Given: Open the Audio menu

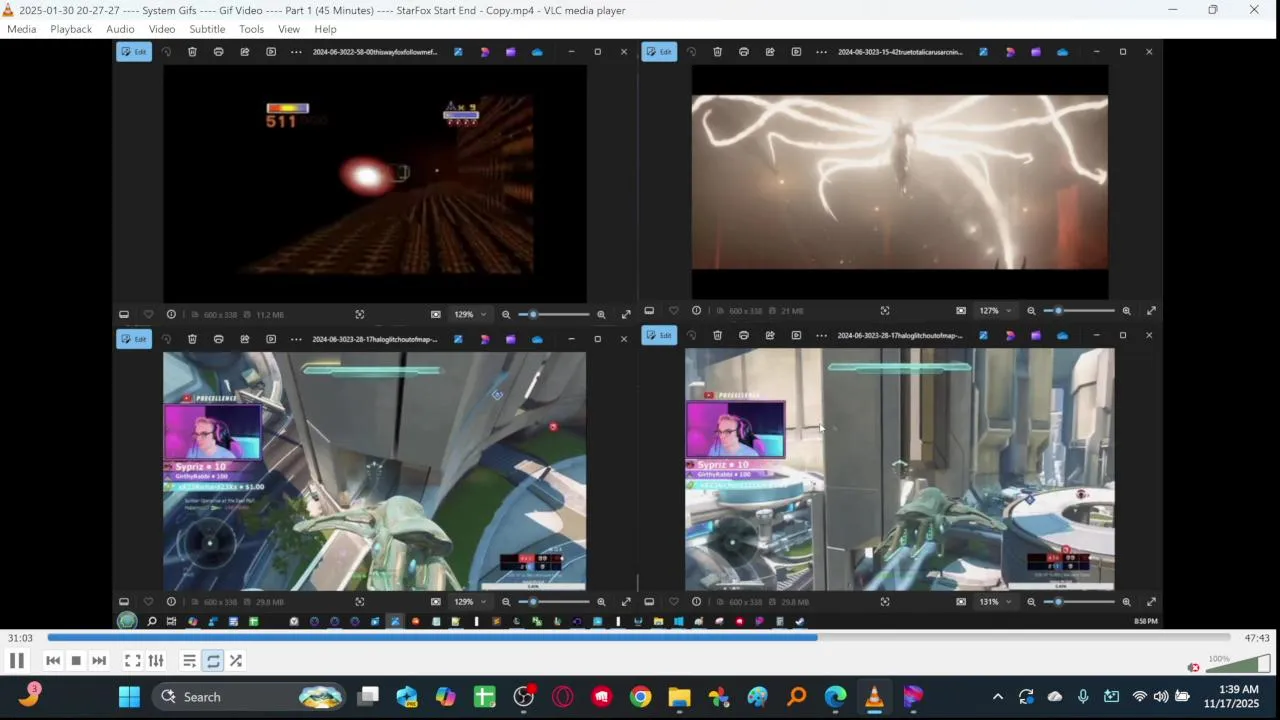Looking at the screenshot, I should pyautogui.click(x=120, y=29).
